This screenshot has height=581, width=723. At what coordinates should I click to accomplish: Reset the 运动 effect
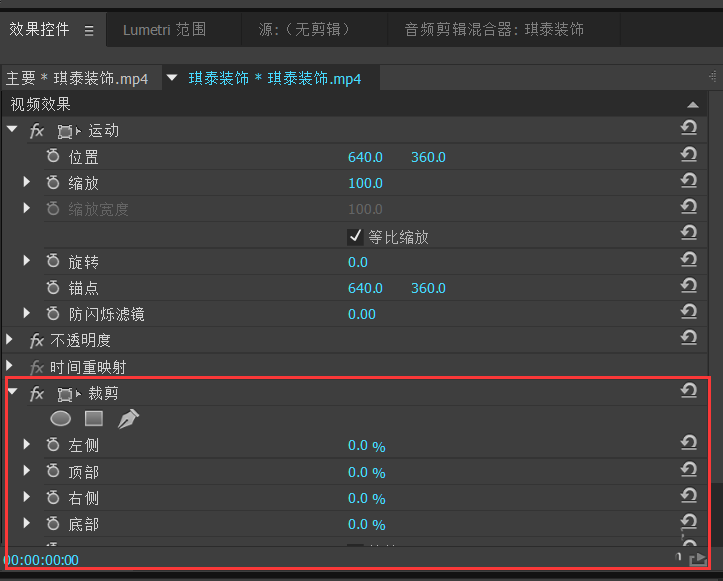coord(689,128)
